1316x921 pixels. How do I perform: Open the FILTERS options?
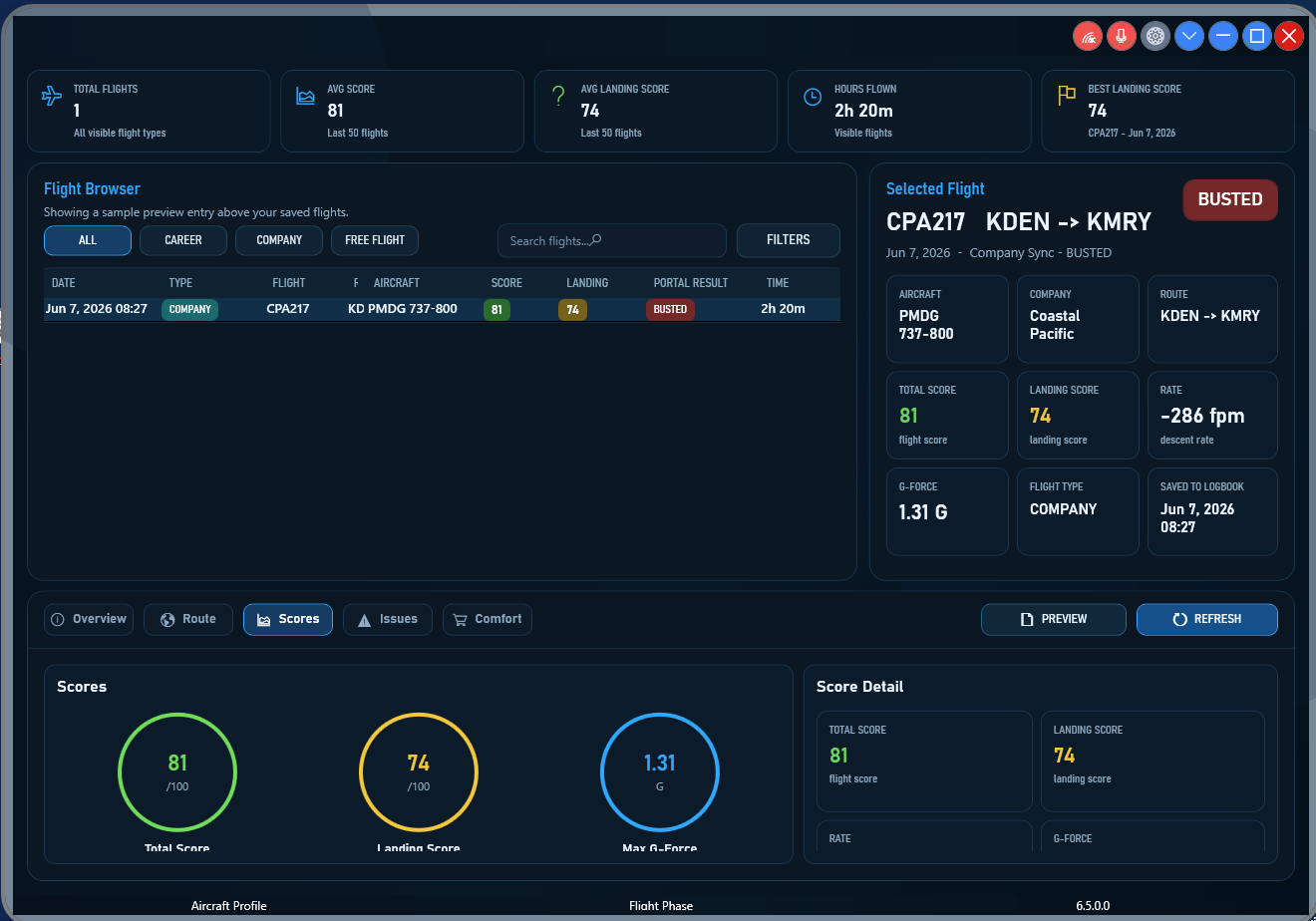click(x=789, y=240)
